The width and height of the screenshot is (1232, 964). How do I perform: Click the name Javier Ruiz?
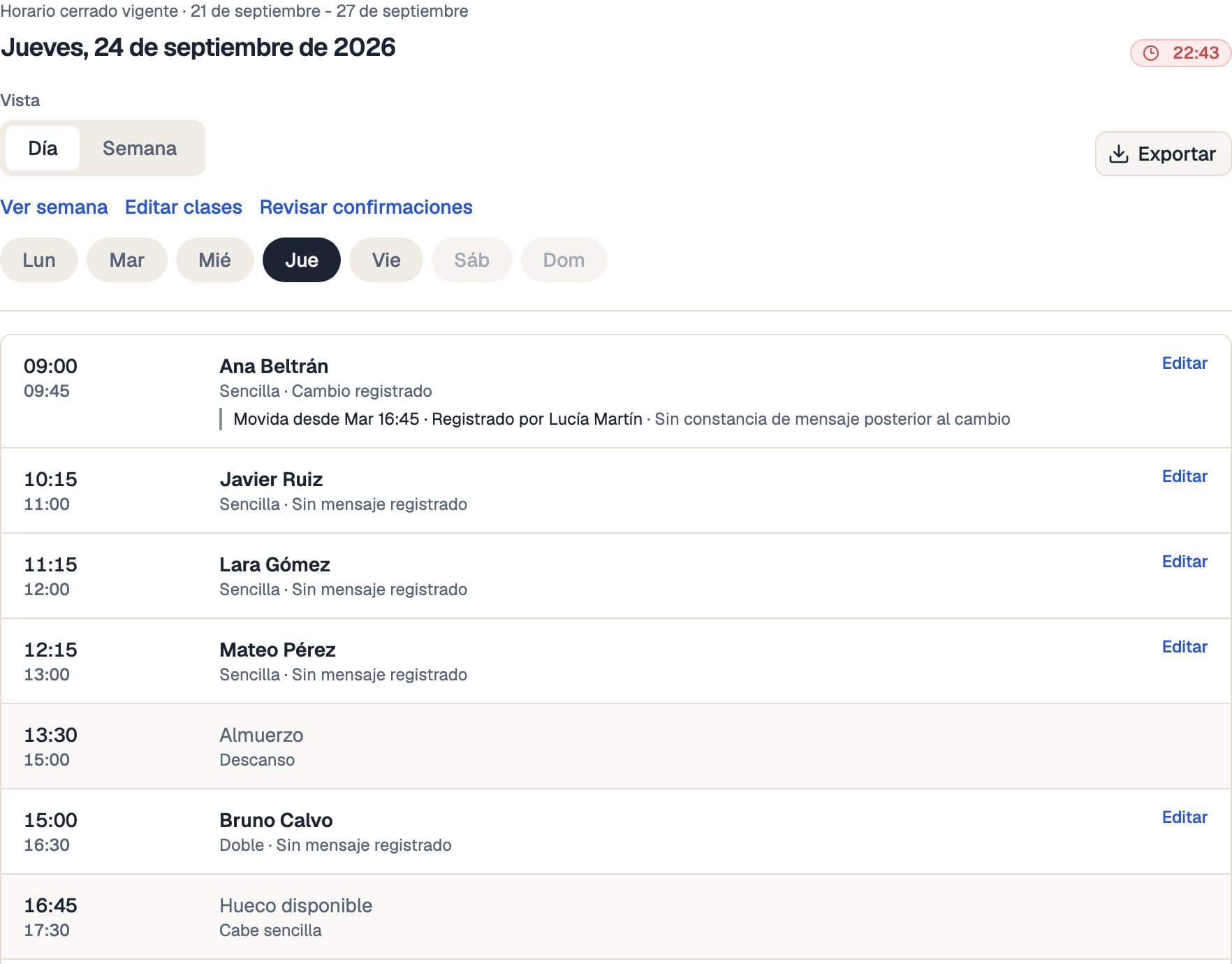click(271, 479)
